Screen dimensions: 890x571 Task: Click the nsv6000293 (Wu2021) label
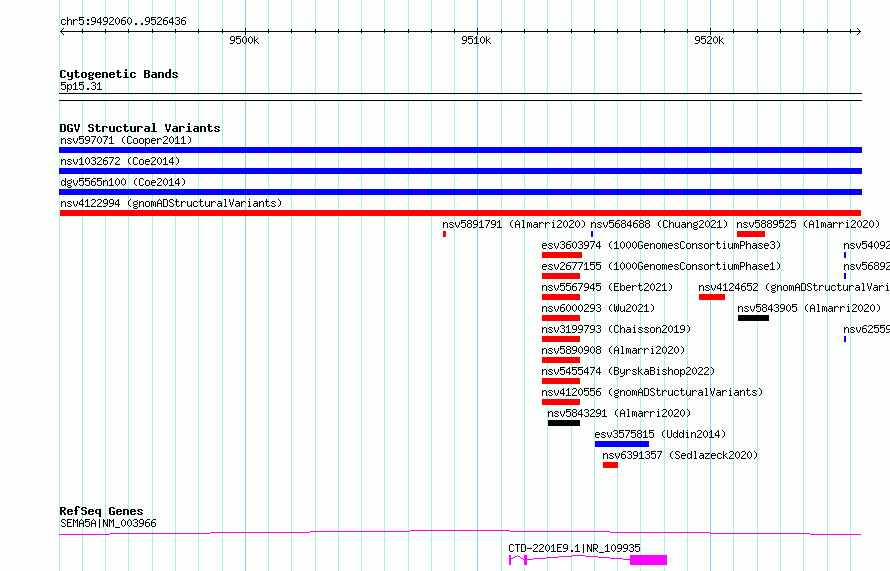pos(598,308)
